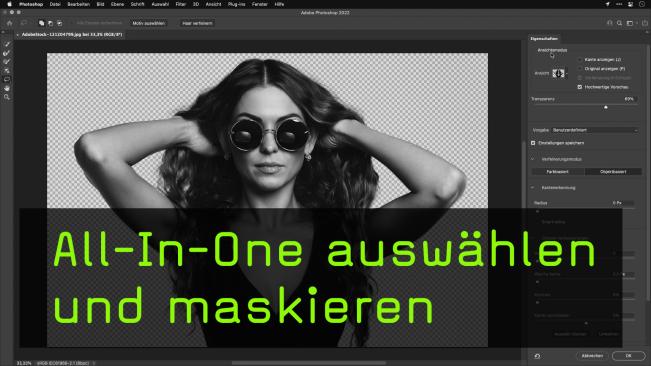651x366 pixels.
Task: Select the Hand tool
Action: [7, 88]
